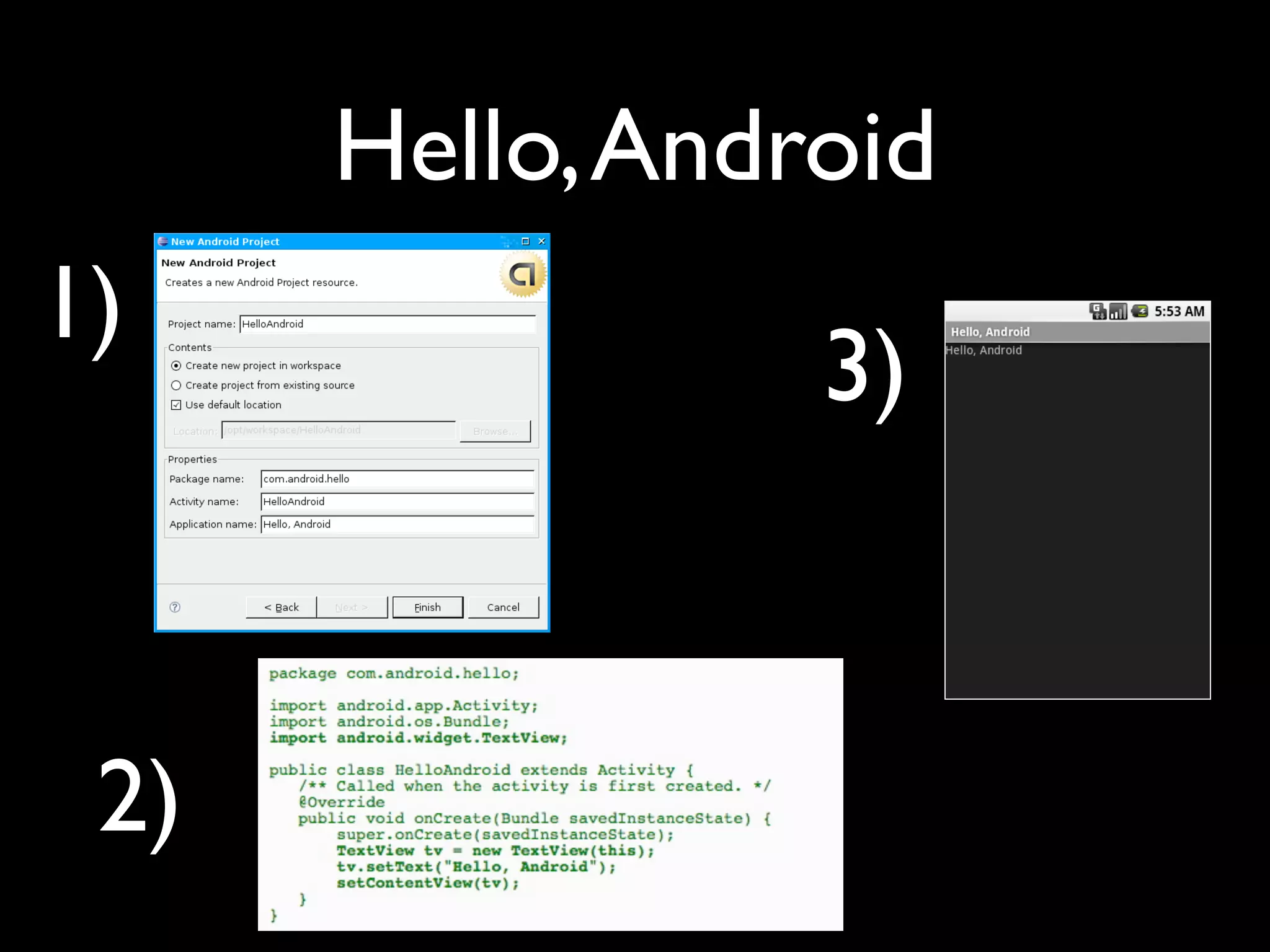
Task: Click the Project name text field
Action: click(x=387, y=324)
